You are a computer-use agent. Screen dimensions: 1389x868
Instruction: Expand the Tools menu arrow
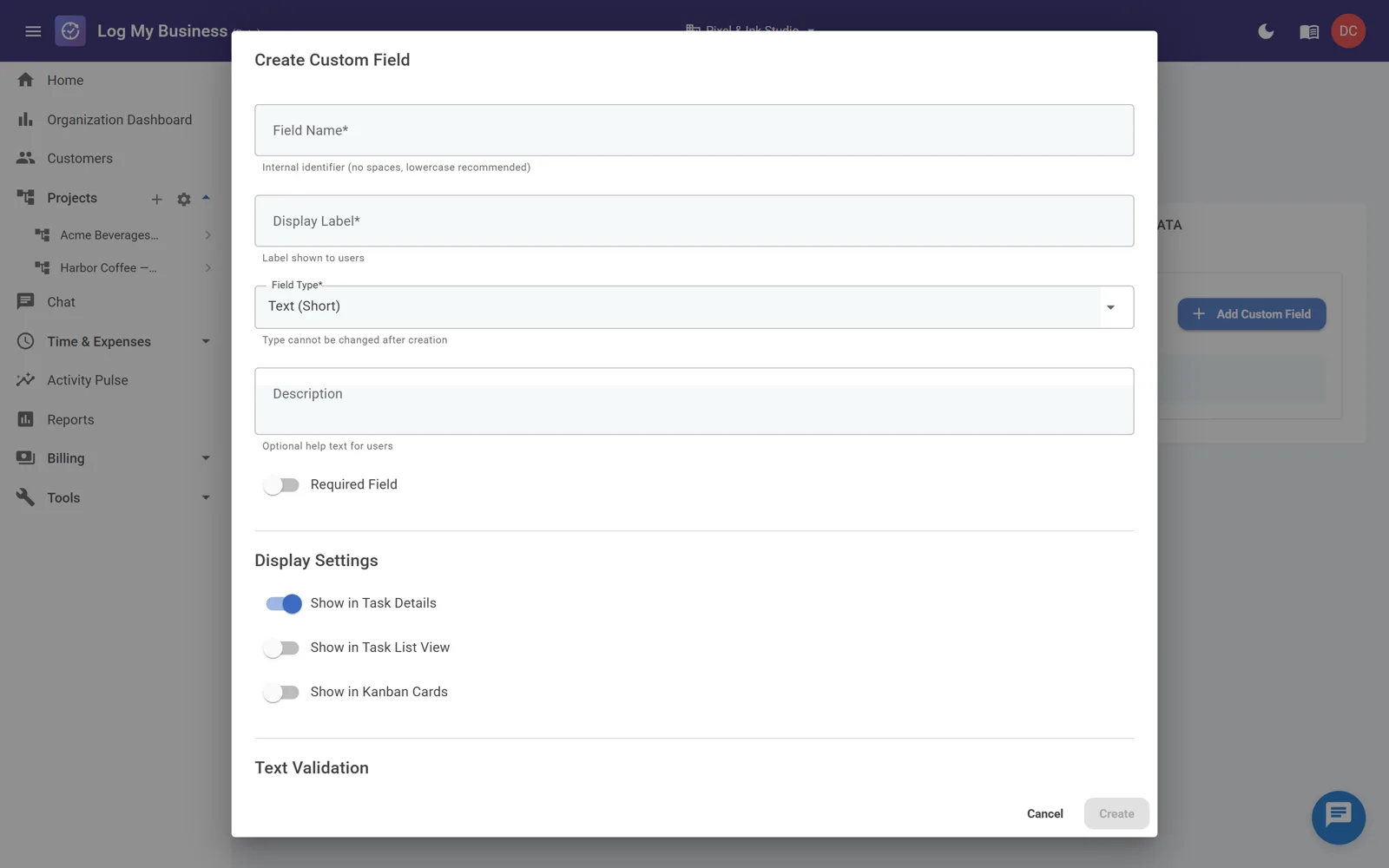[206, 497]
